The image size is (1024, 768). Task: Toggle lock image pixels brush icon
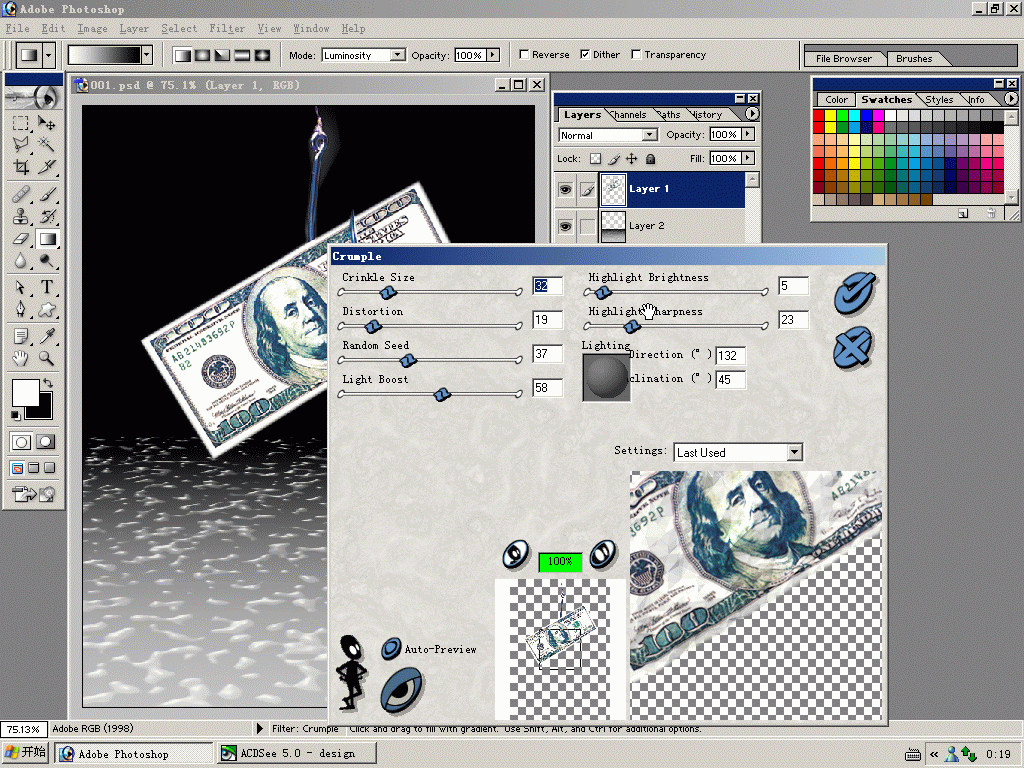[614, 158]
